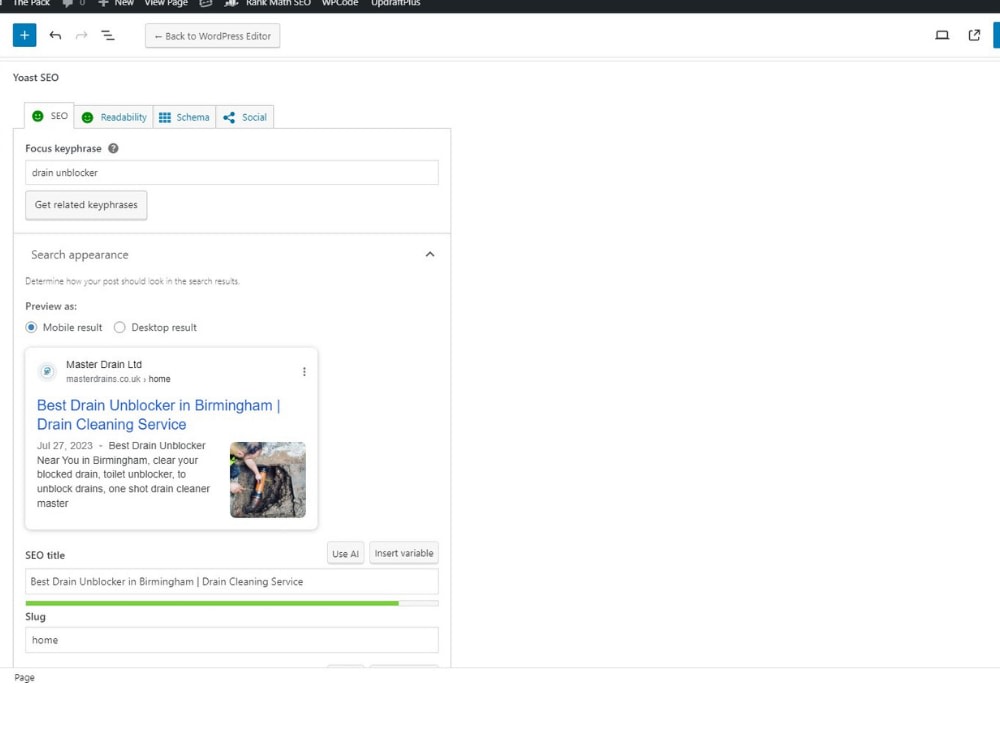Click Back to WordPress Editor button
Screen dimensions: 1000x750
(x=212, y=36)
